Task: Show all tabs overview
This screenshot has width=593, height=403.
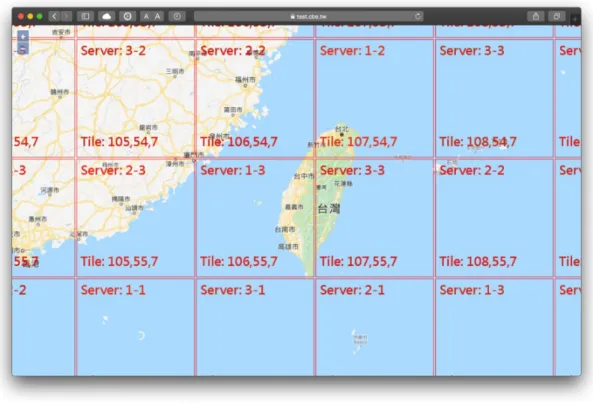Action: click(x=557, y=16)
